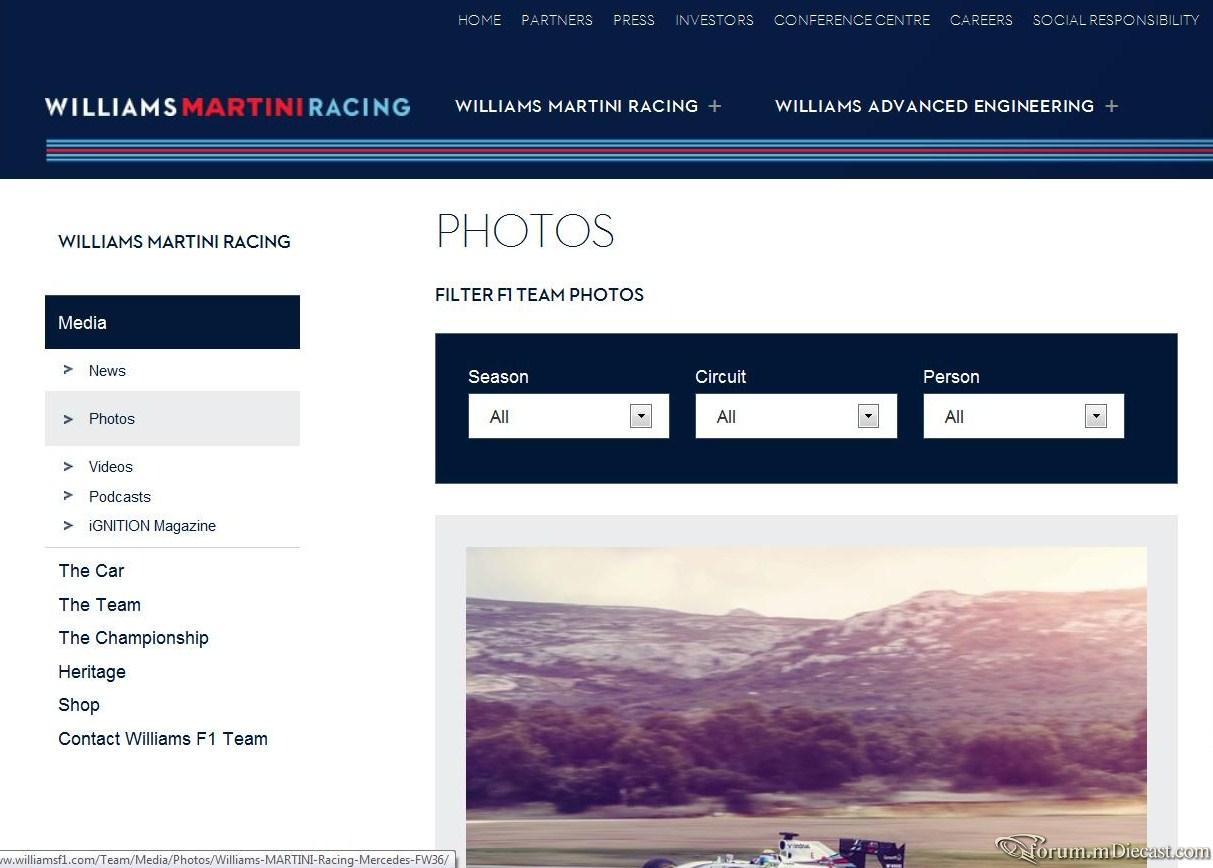Viewport: 1213px width, 868px height.
Task: Click the 'Circuit' filter label
Action: (721, 377)
